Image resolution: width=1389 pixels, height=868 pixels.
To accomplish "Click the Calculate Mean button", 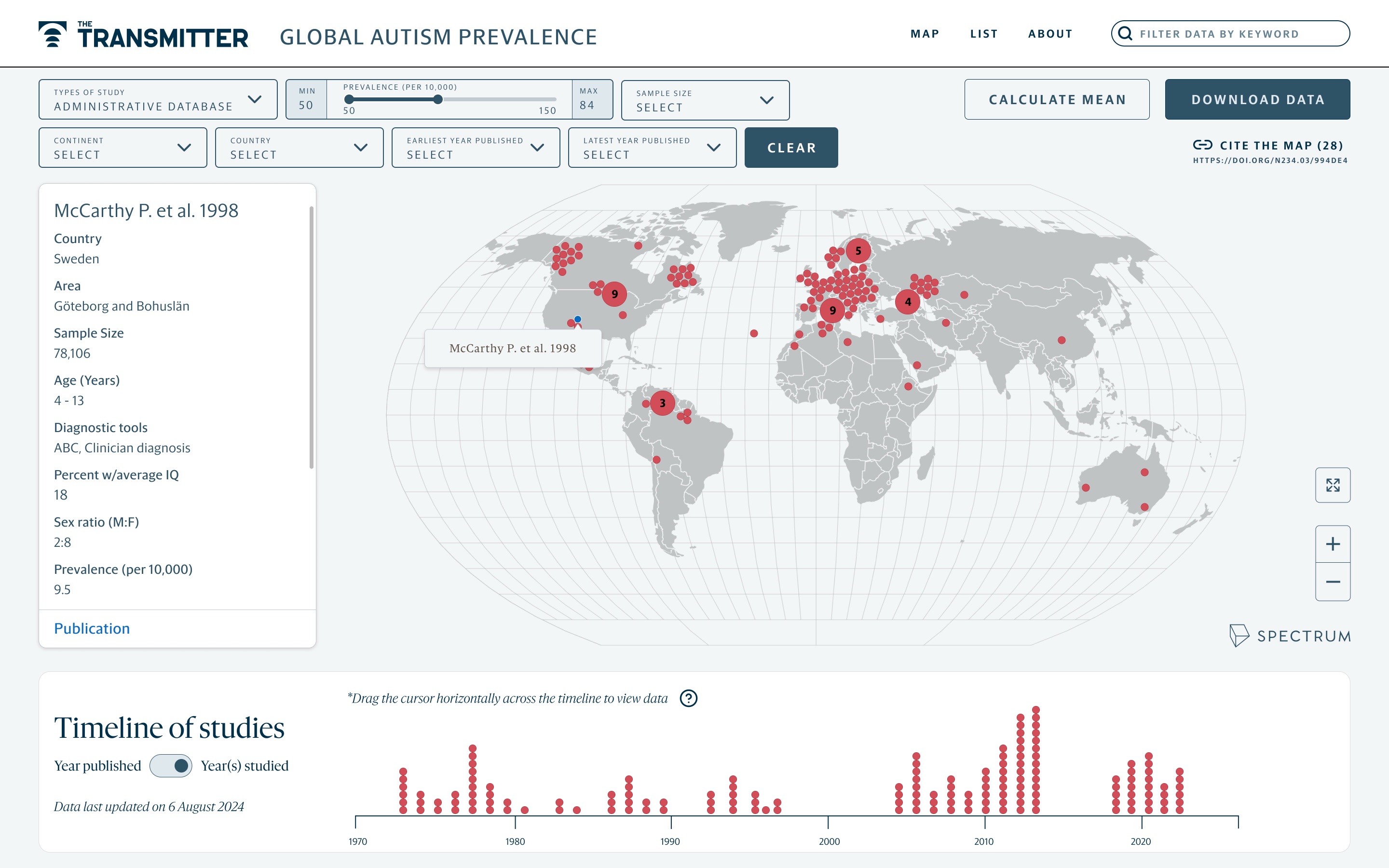I will 1057,99.
